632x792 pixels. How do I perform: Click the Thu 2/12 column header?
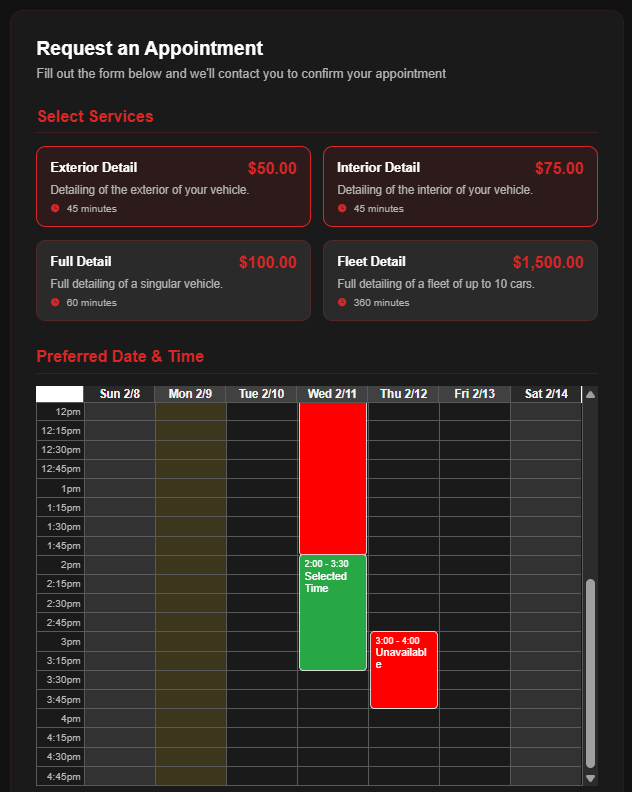[404, 394]
